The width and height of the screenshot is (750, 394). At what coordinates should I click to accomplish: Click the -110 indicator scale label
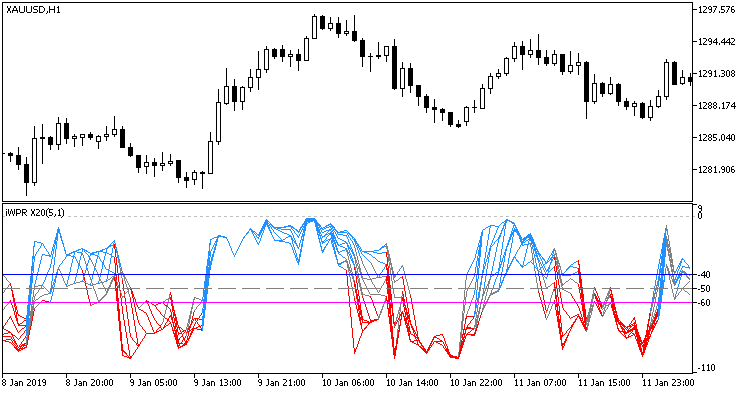pos(706,368)
